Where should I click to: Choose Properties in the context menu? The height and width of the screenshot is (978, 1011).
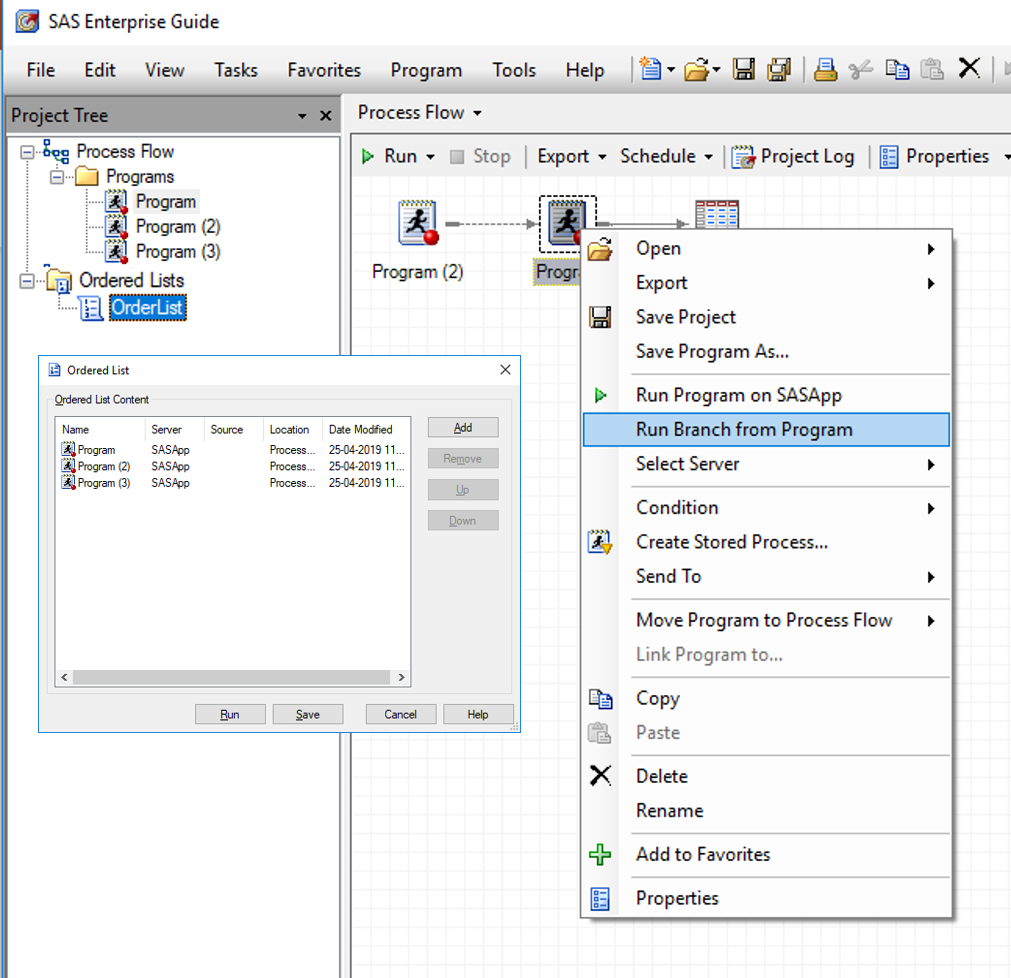click(766, 897)
